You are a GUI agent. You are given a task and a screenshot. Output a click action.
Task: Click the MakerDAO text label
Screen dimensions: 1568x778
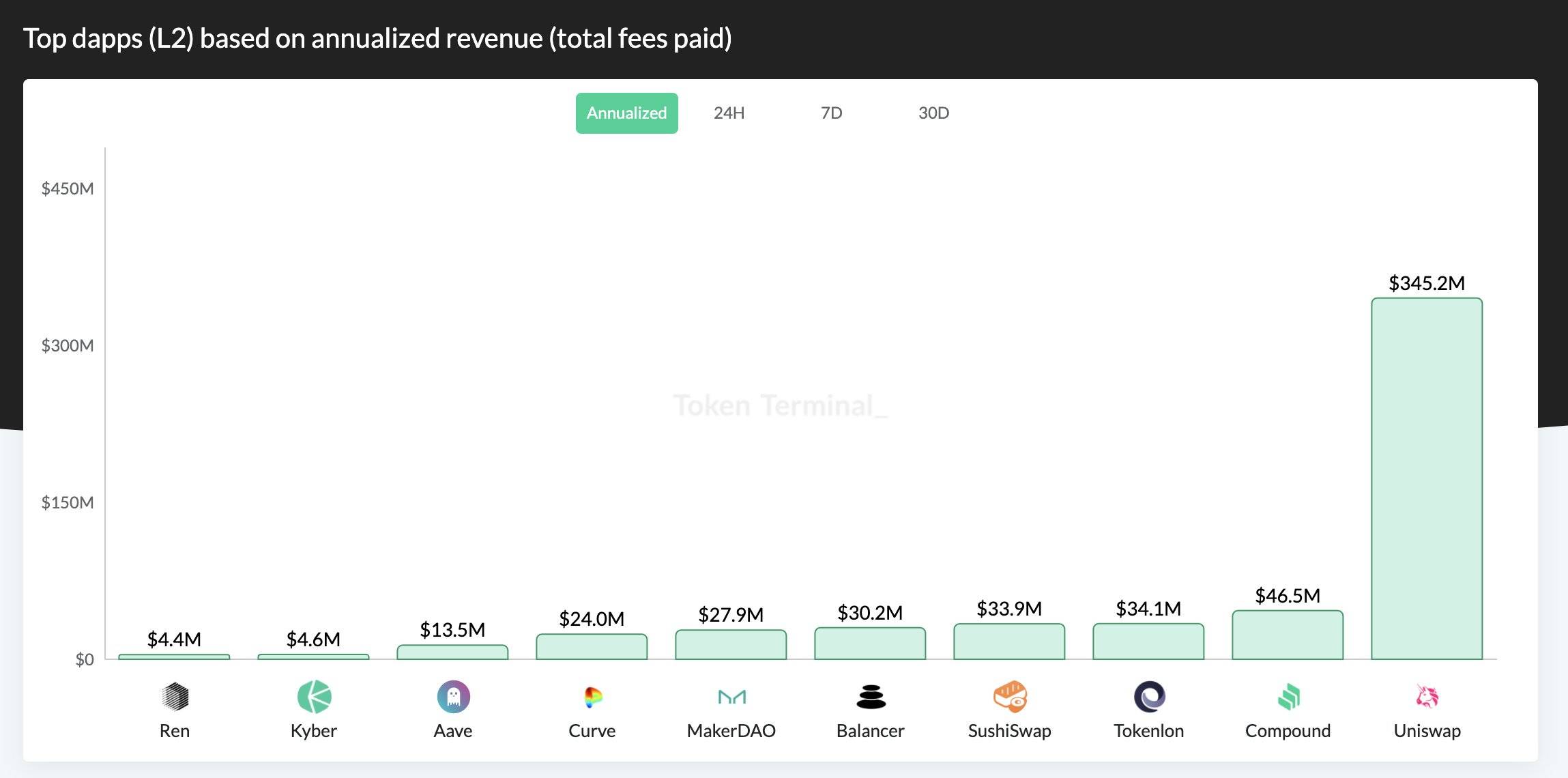coord(731,731)
